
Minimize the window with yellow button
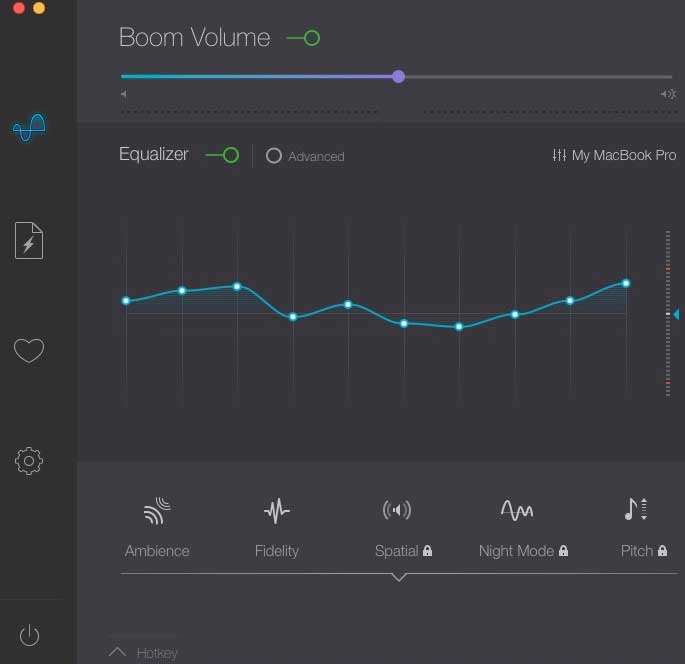pyautogui.click(x=39, y=8)
